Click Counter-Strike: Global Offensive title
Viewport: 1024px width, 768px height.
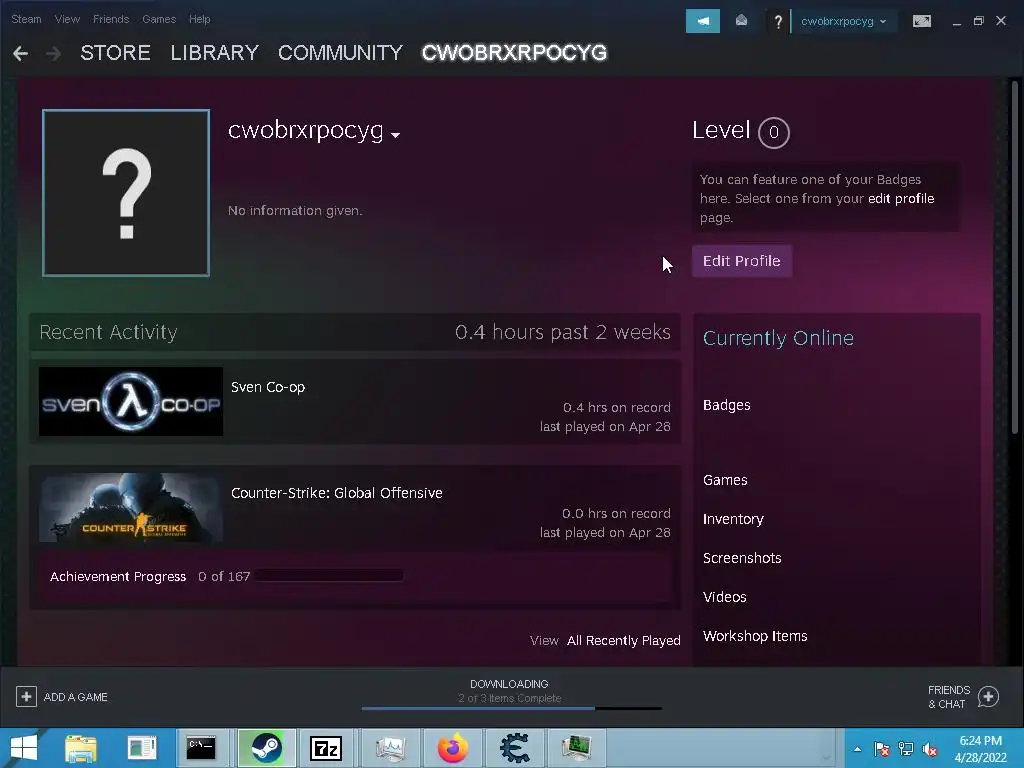coord(336,493)
